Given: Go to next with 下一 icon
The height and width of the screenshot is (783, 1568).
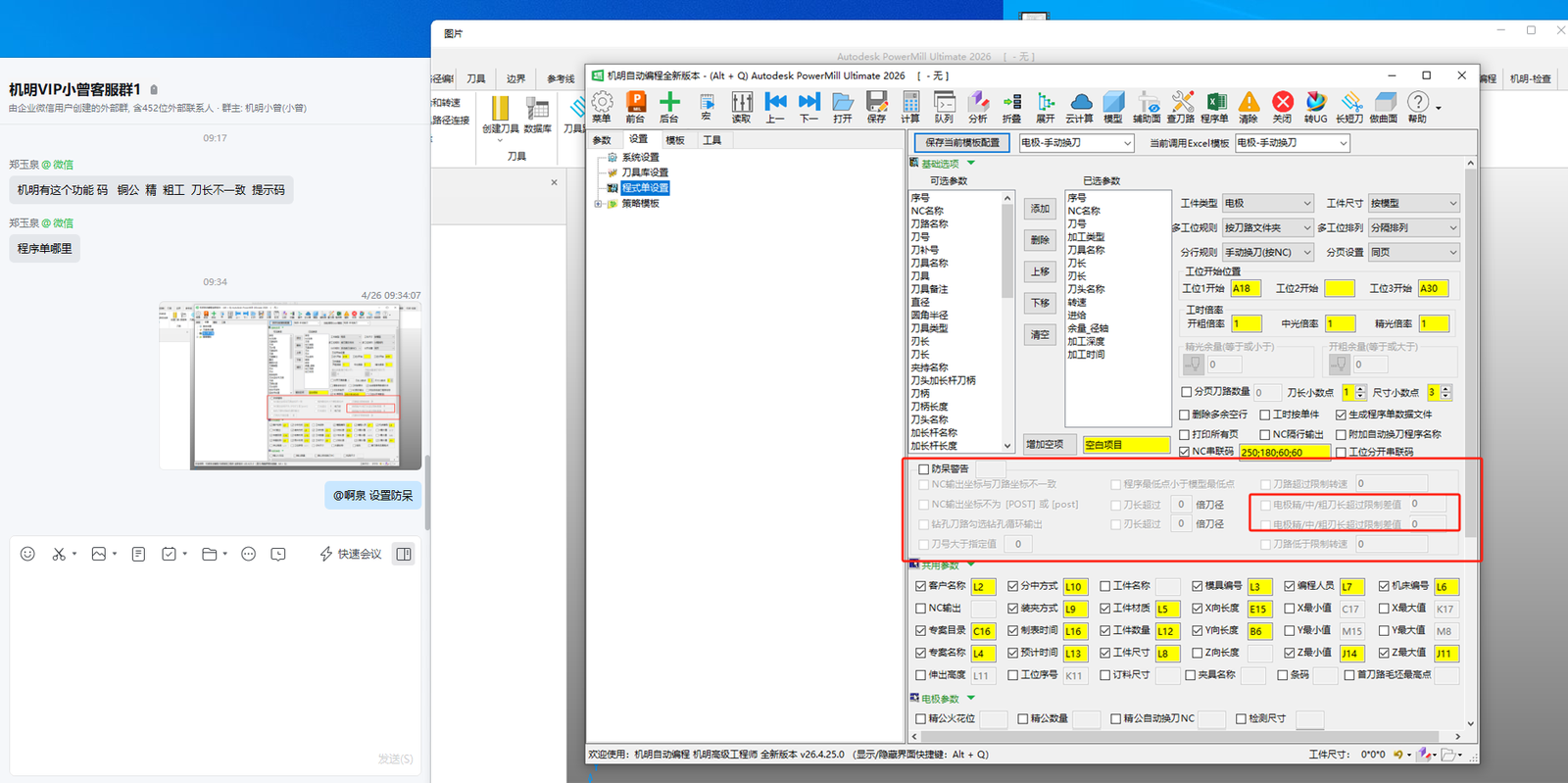Looking at the screenshot, I should [x=808, y=107].
